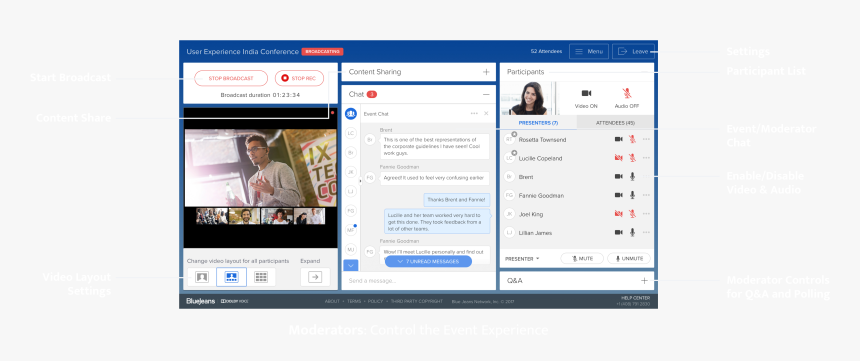Screen dimensions: 860x361
Task: Mute Brent's microphone
Action: click(632, 177)
